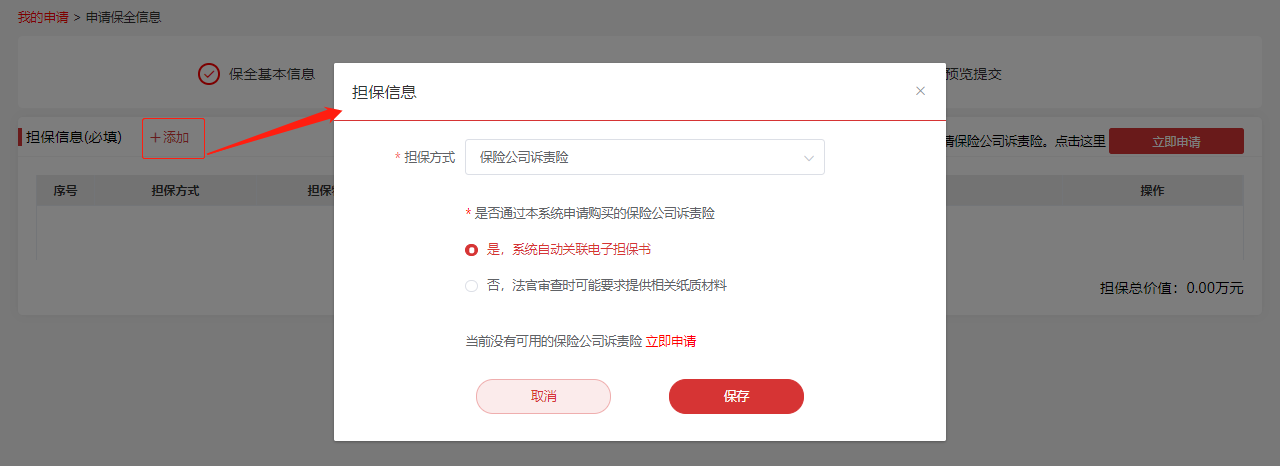The width and height of the screenshot is (1280, 466).
Task: Click the 申请保全信息 breadcrumb item
Action: tap(123, 18)
